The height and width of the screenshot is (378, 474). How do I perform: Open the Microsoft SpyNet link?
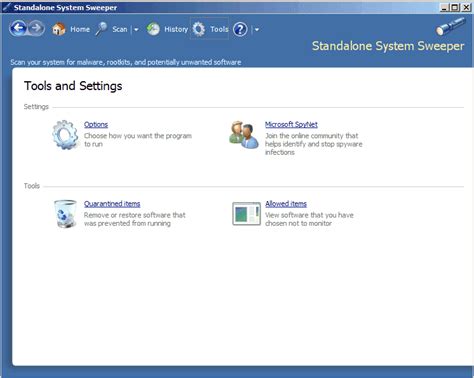291,124
